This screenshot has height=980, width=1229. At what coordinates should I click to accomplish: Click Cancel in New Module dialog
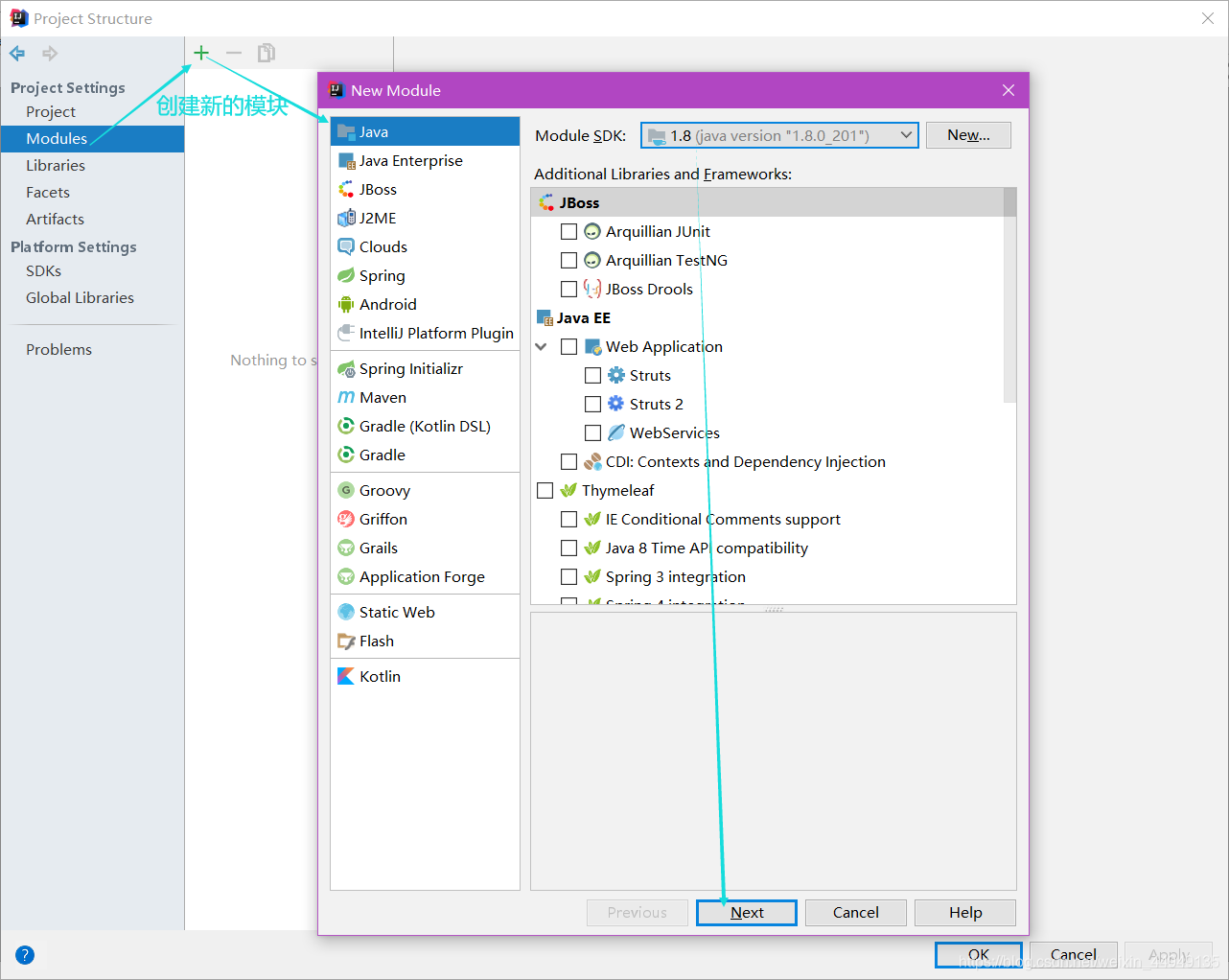pyautogui.click(x=856, y=912)
